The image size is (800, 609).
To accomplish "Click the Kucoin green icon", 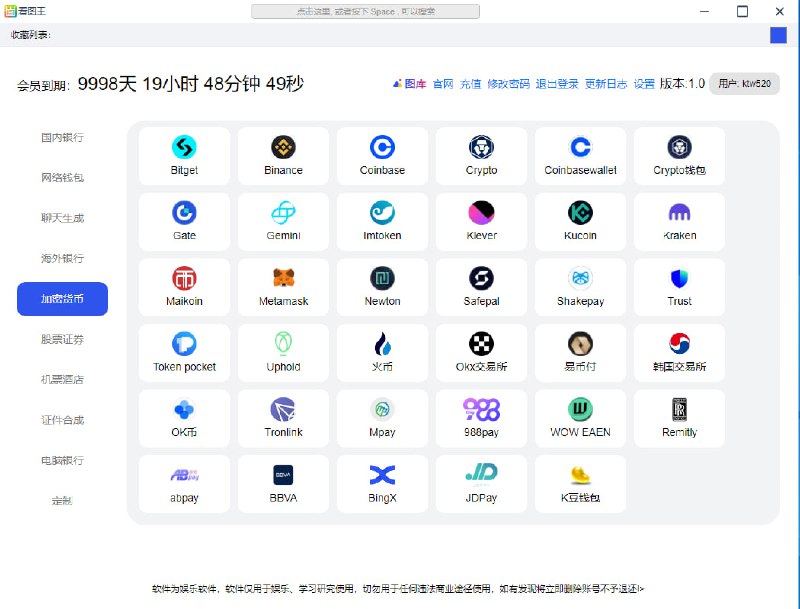I will pyautogui.click(x=580, y=213).
